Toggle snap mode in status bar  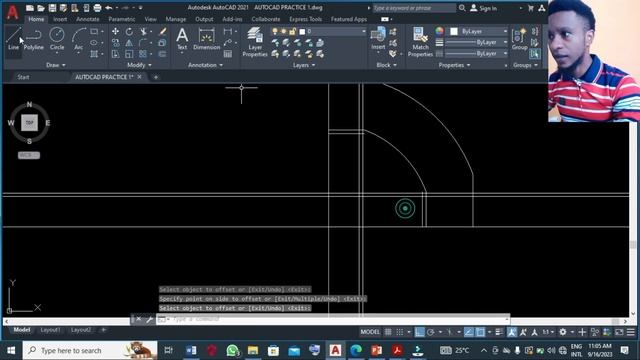tap(400, 332)
